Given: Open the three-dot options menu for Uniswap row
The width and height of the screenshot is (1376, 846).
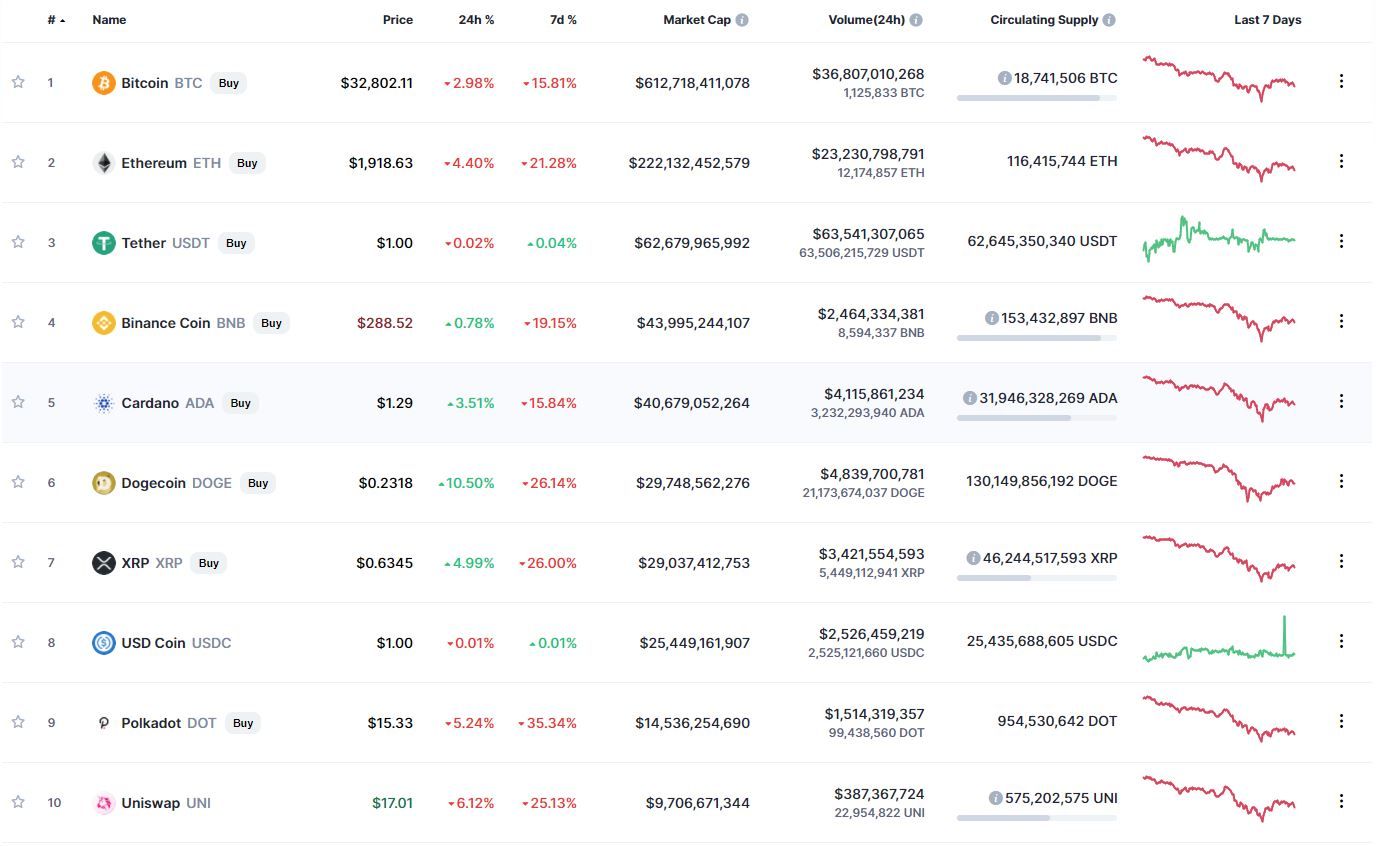Looking at the screenshot, I should click(1341, 801).
